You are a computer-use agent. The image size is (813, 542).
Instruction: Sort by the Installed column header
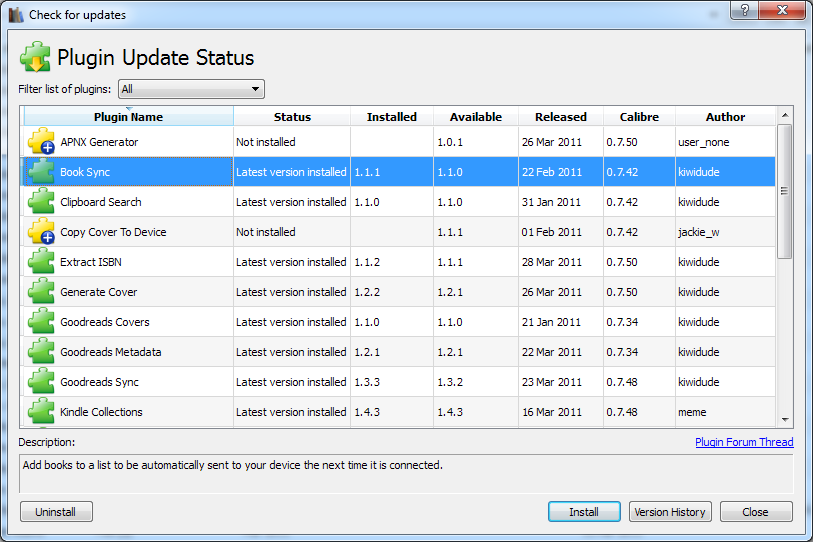pyautogui.click(x=392, y=117)
